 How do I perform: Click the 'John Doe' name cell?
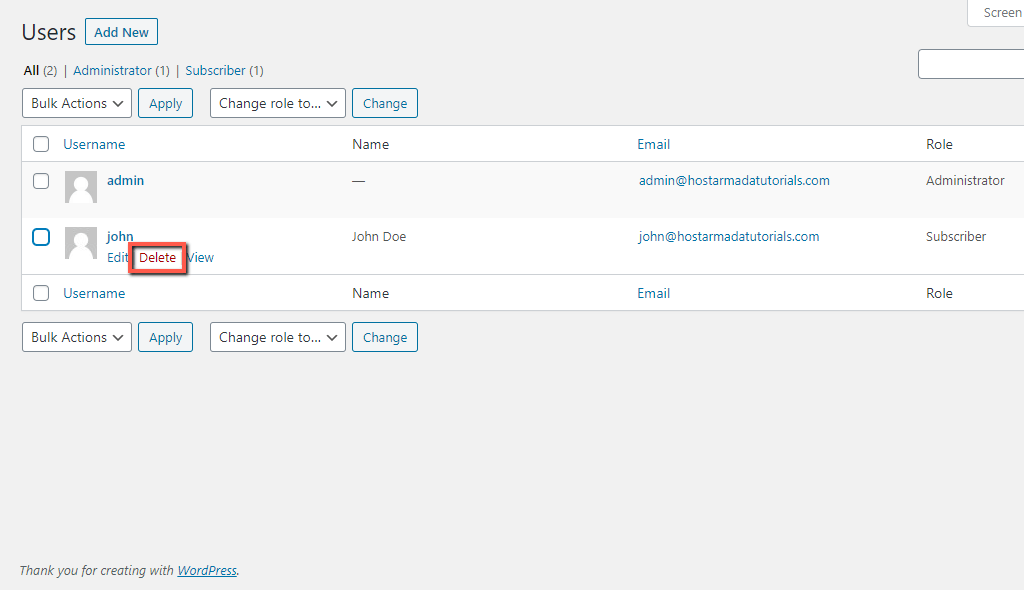(379, 237)
